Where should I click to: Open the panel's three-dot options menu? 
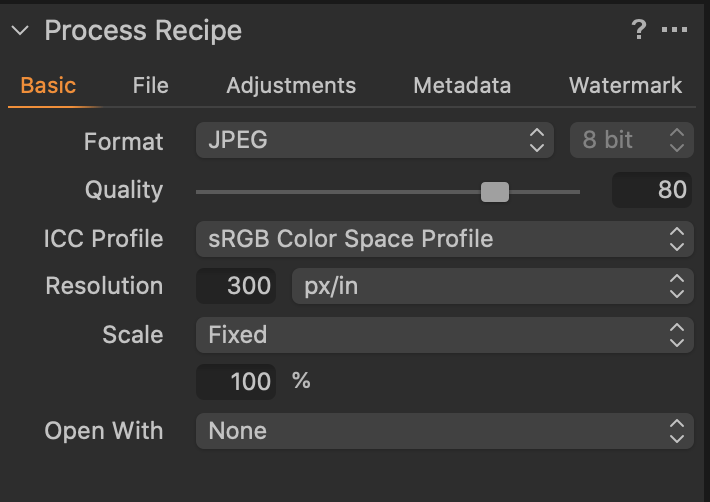675,31
